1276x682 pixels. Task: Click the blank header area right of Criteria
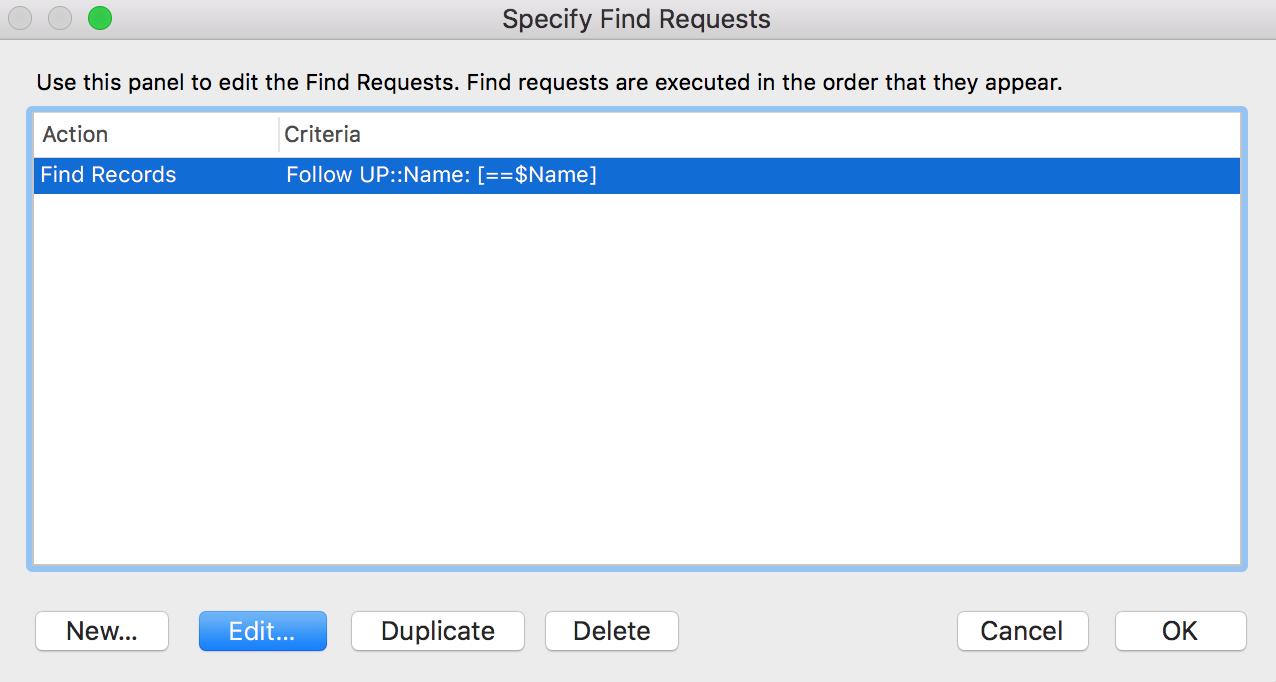pyautogui.click(x=800, y=134)
